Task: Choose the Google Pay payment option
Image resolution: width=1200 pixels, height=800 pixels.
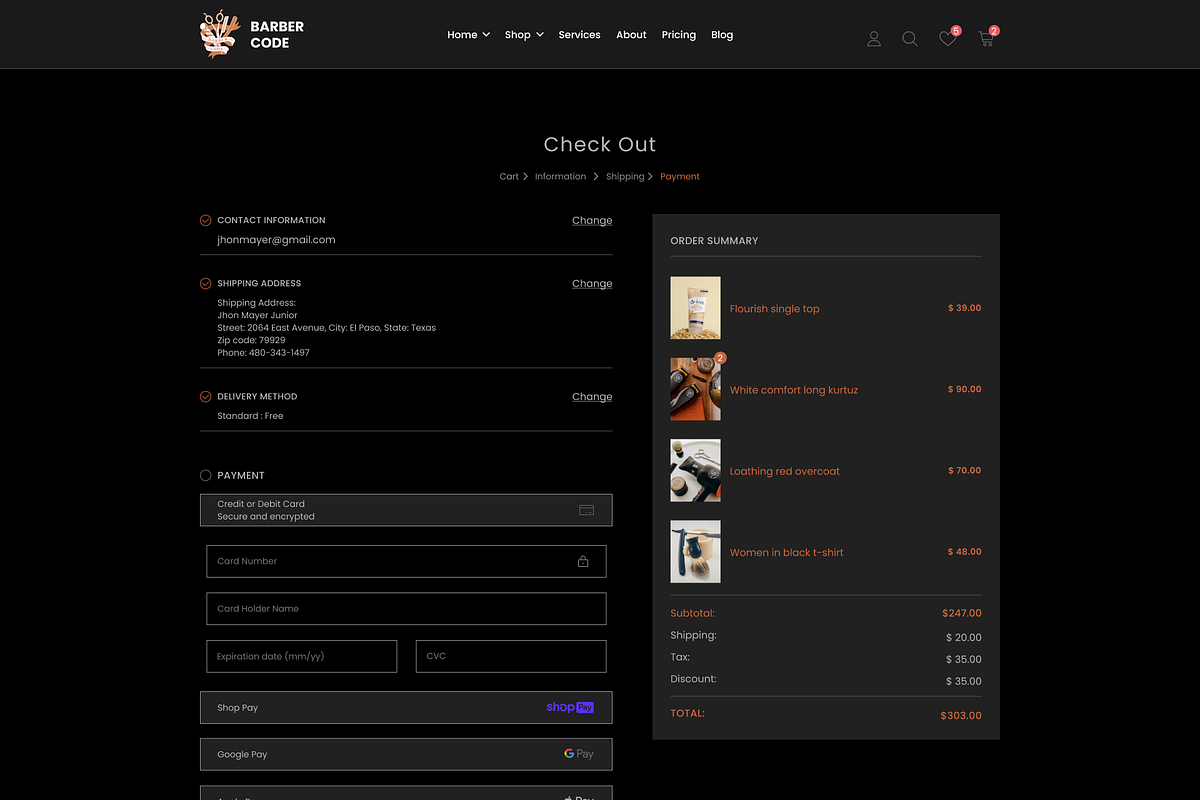Action: tap(406, 754)
